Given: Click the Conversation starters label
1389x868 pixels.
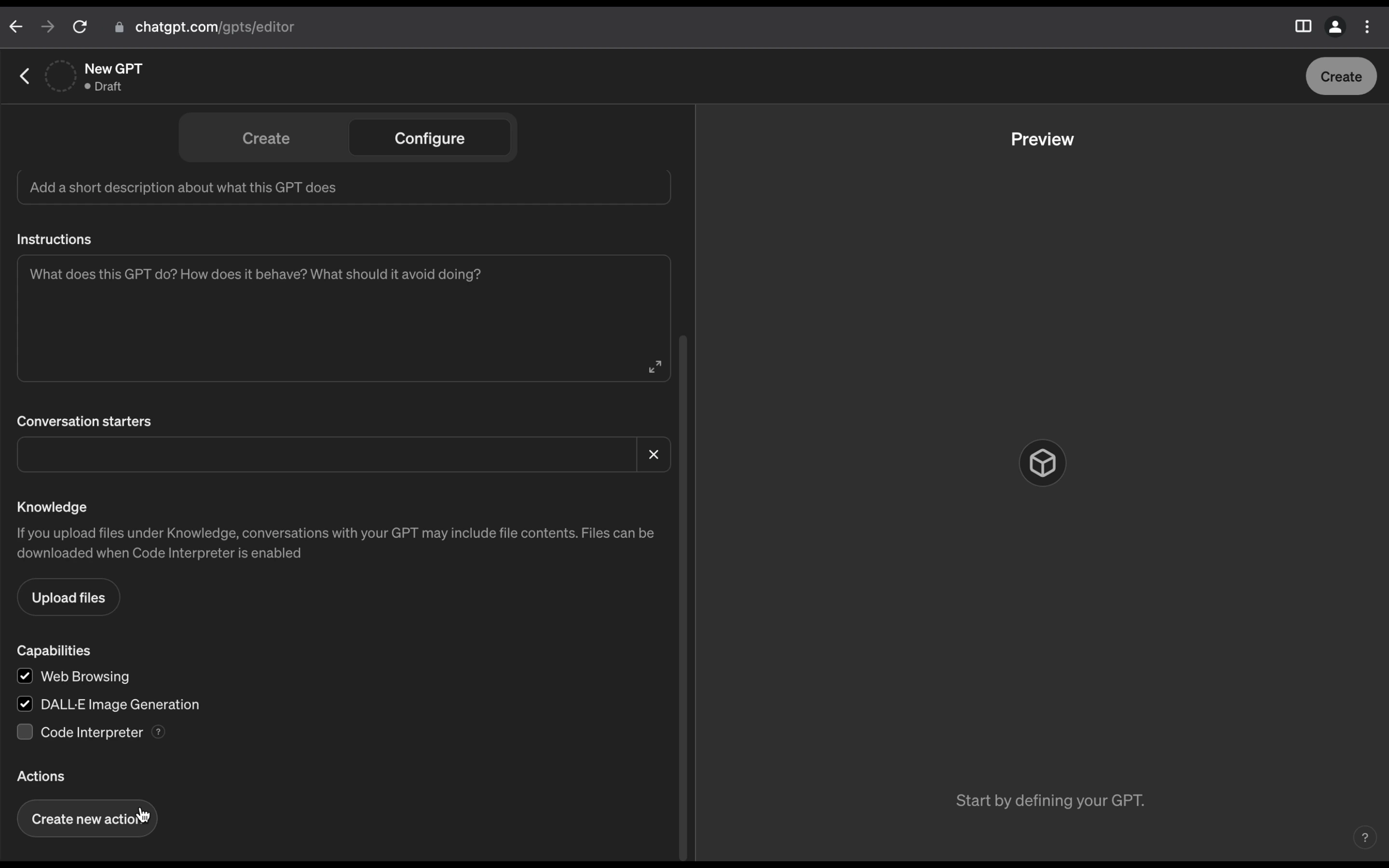Looking at the screenshot, I should point(84,421).
